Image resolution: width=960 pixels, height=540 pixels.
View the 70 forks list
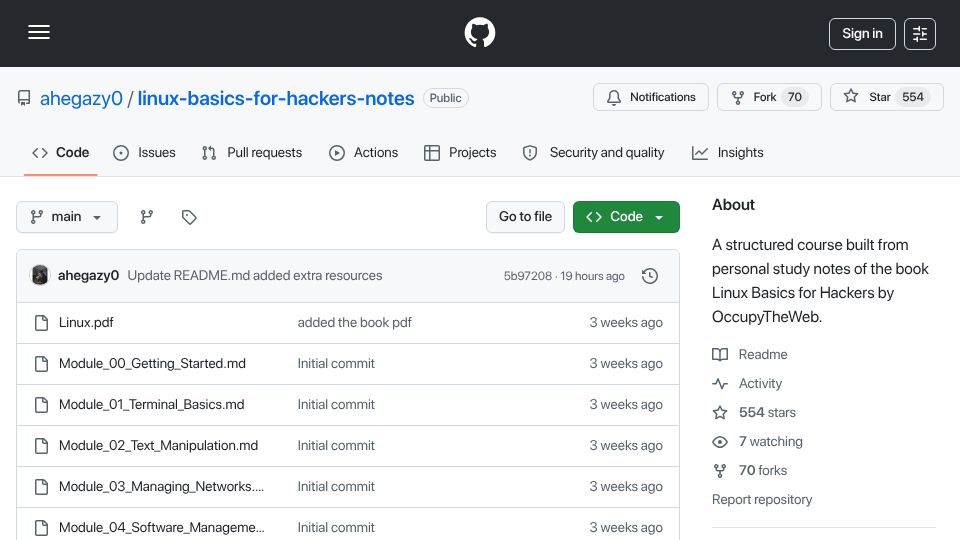click(x=750, y=471)
